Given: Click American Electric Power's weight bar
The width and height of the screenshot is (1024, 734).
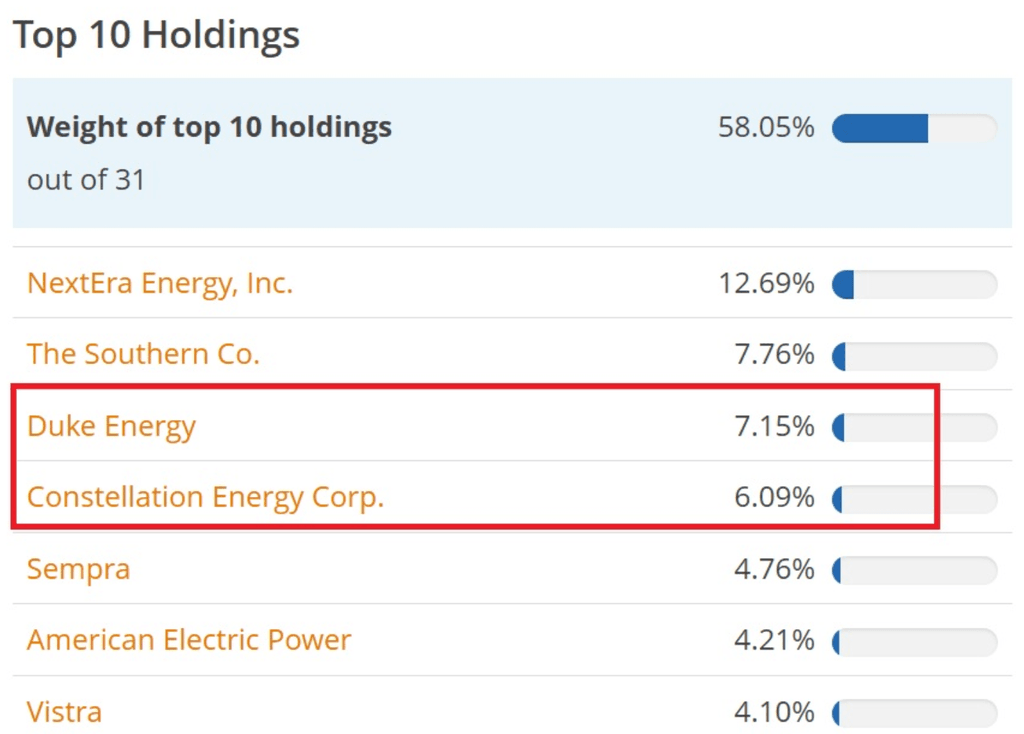Looking at the screenshot, I should click(914, 641).
